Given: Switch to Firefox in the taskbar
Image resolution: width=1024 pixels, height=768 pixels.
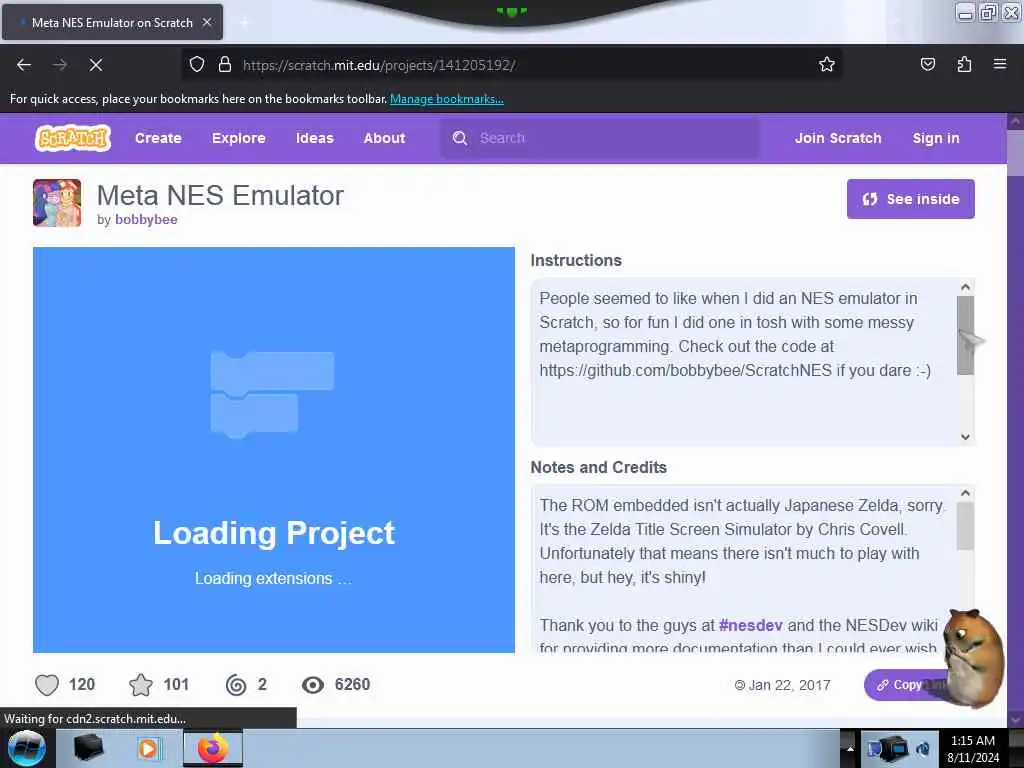Looking at the screenshot, I should tap(213, 748).
